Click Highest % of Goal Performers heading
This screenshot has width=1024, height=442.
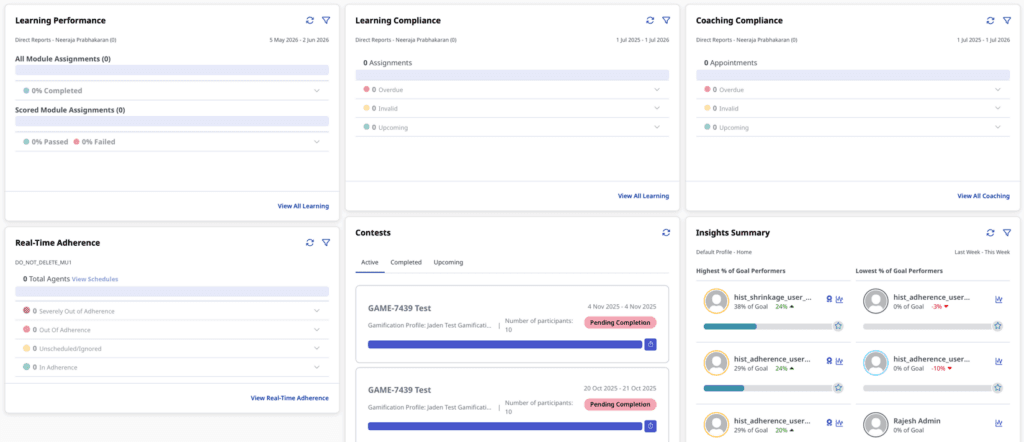click(x=741, y=270)
